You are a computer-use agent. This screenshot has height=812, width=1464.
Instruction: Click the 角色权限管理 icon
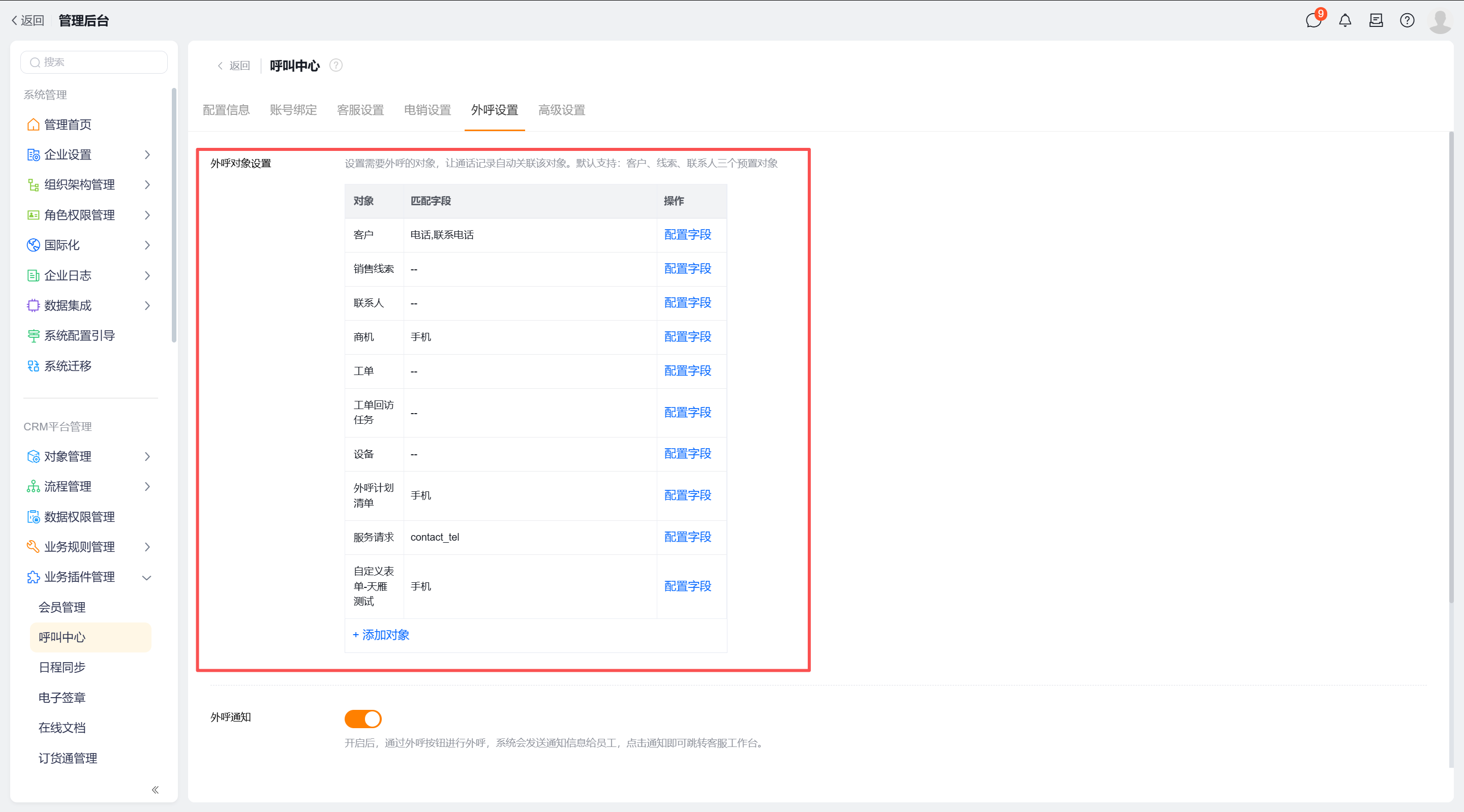tap(33, 215)
